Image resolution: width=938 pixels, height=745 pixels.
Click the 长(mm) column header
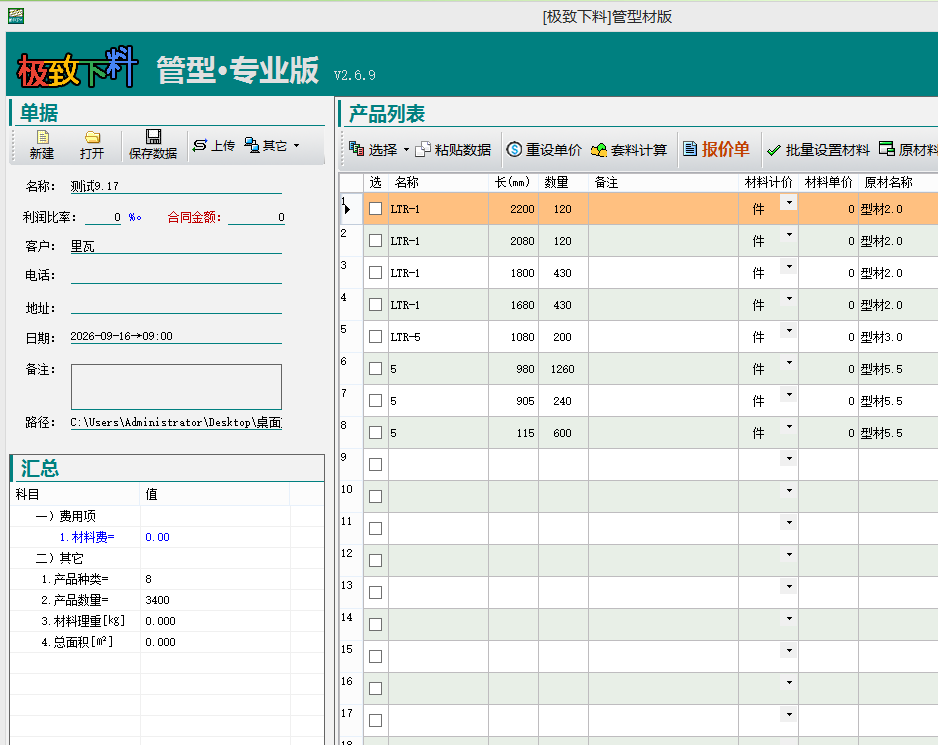coord(513,183)
